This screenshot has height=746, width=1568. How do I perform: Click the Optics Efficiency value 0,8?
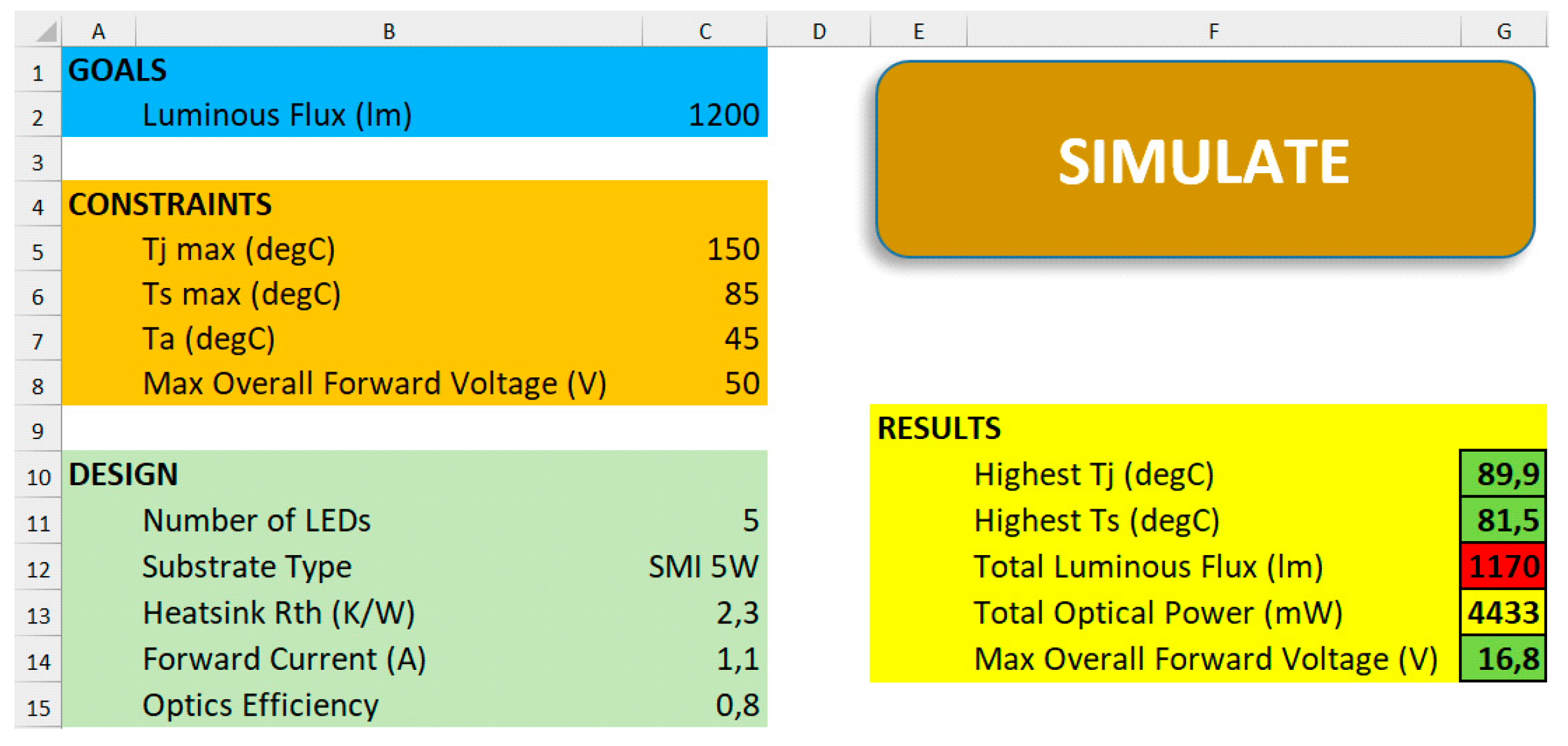736,705
